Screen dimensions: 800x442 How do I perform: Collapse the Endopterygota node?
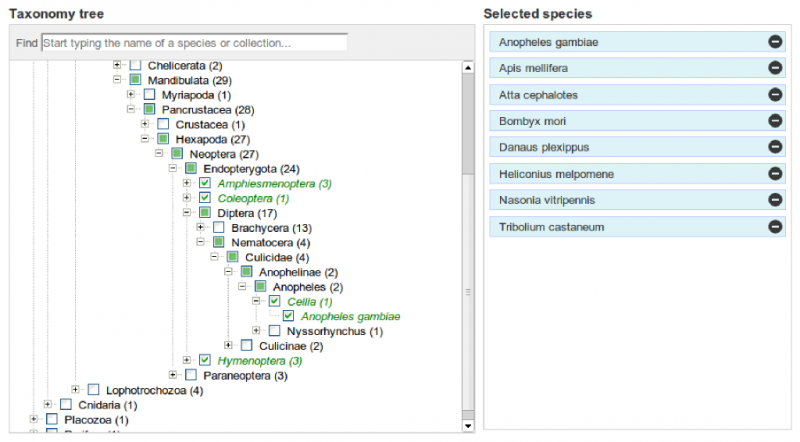pos(172,168)
